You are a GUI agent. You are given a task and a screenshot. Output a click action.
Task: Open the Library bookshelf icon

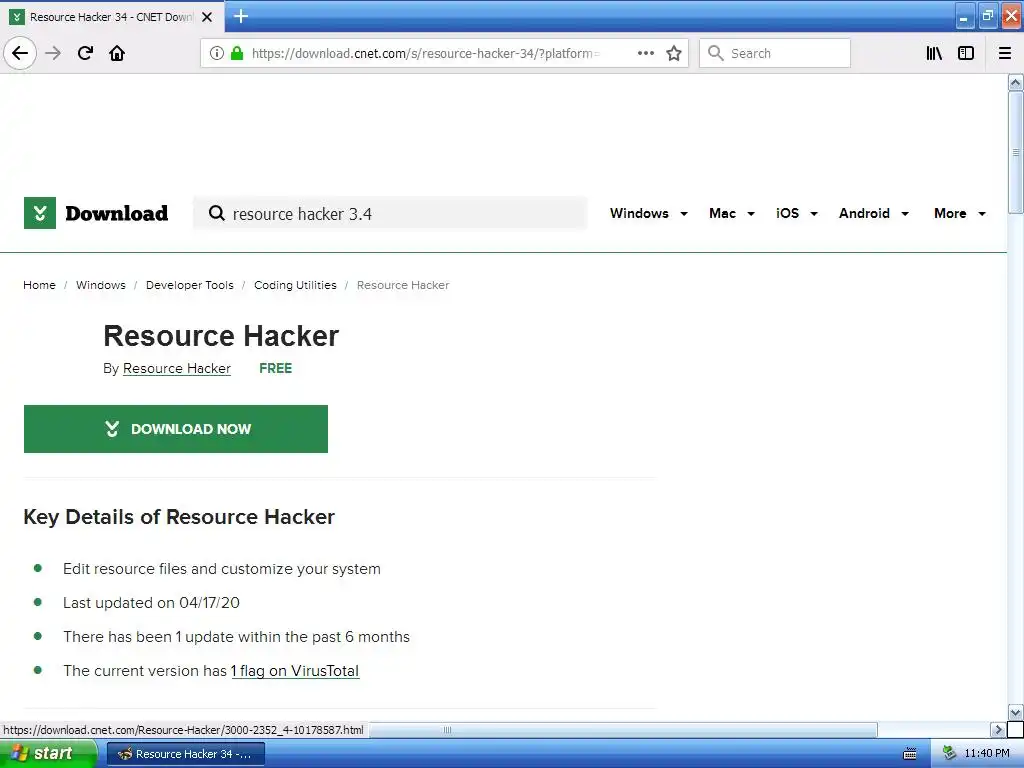[934, 53]
